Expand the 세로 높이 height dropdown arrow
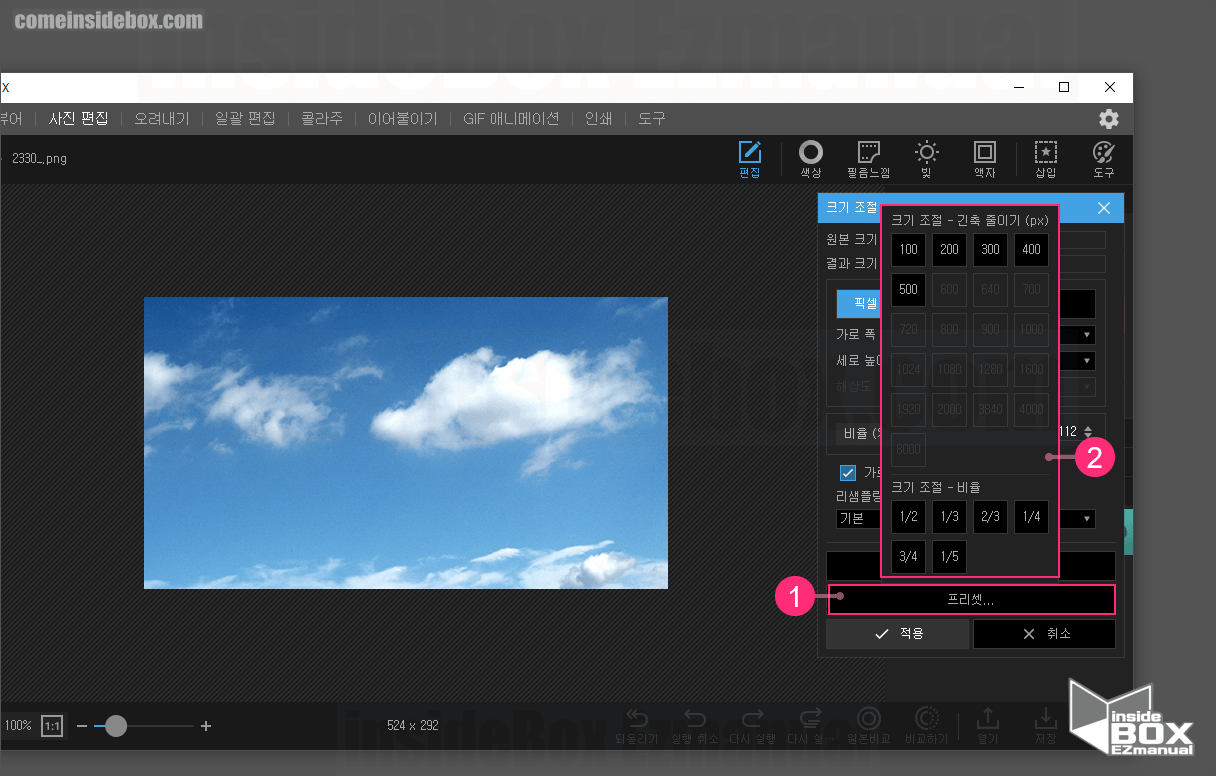 click(x=1087, y=361)
